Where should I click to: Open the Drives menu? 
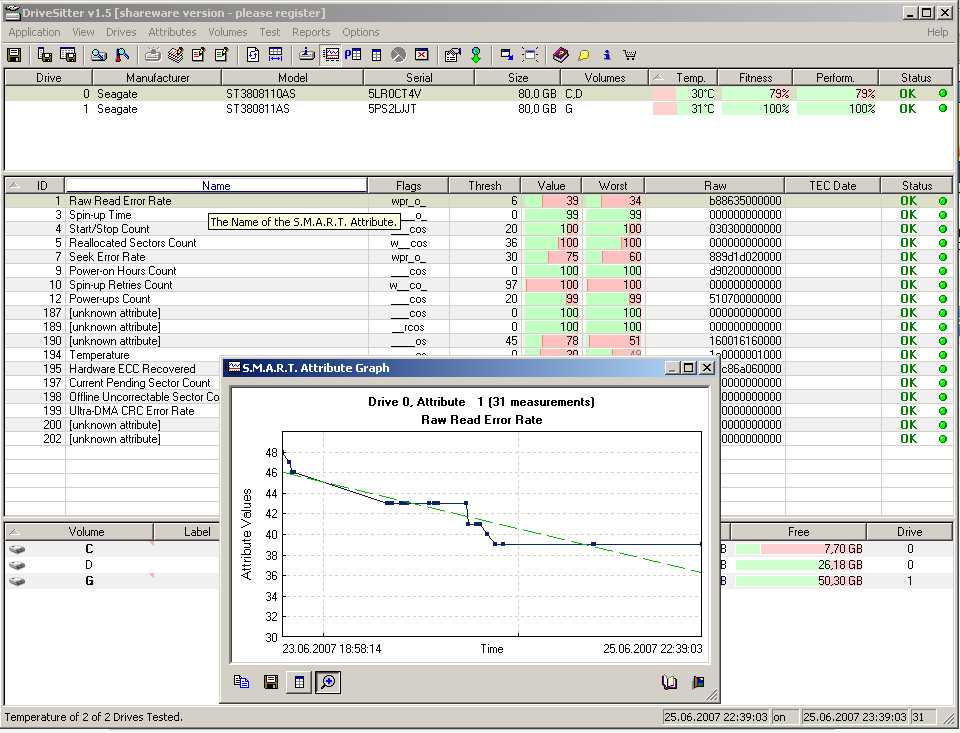pos(121,32)
